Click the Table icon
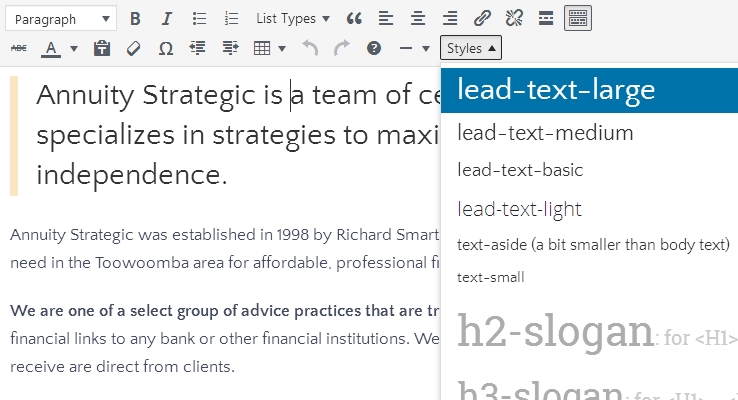Image resolution: width=738 pixels, height=400 pixels. coord(262,48)
